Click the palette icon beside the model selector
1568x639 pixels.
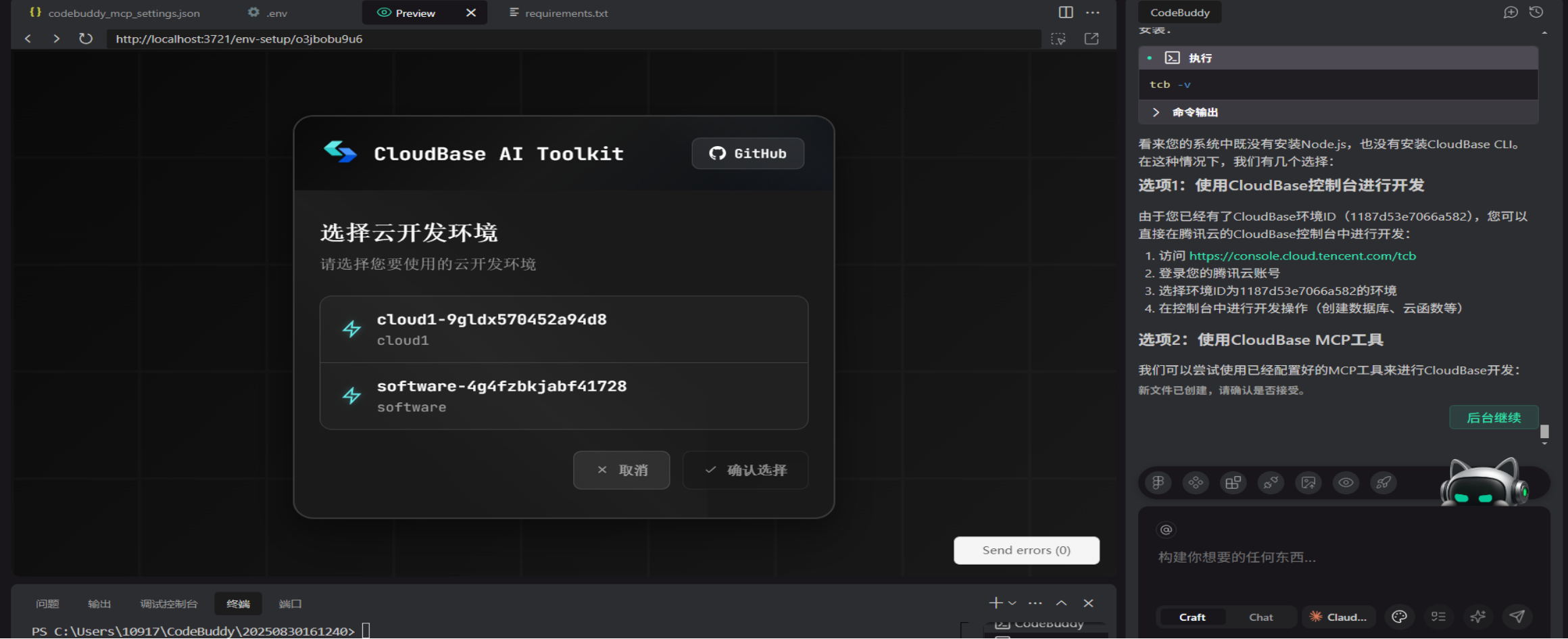[x=1399, y=617]
